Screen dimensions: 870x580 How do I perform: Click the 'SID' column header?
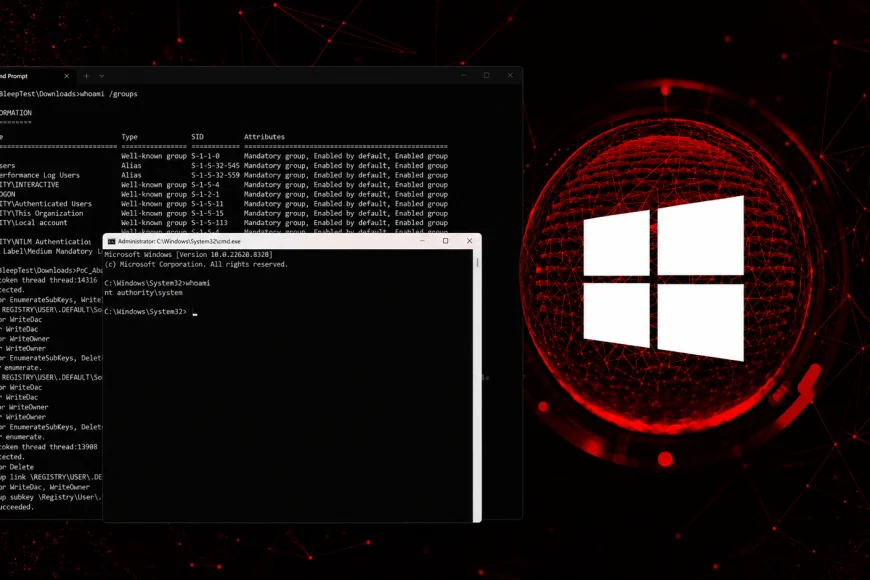click(x=198, y=137)
